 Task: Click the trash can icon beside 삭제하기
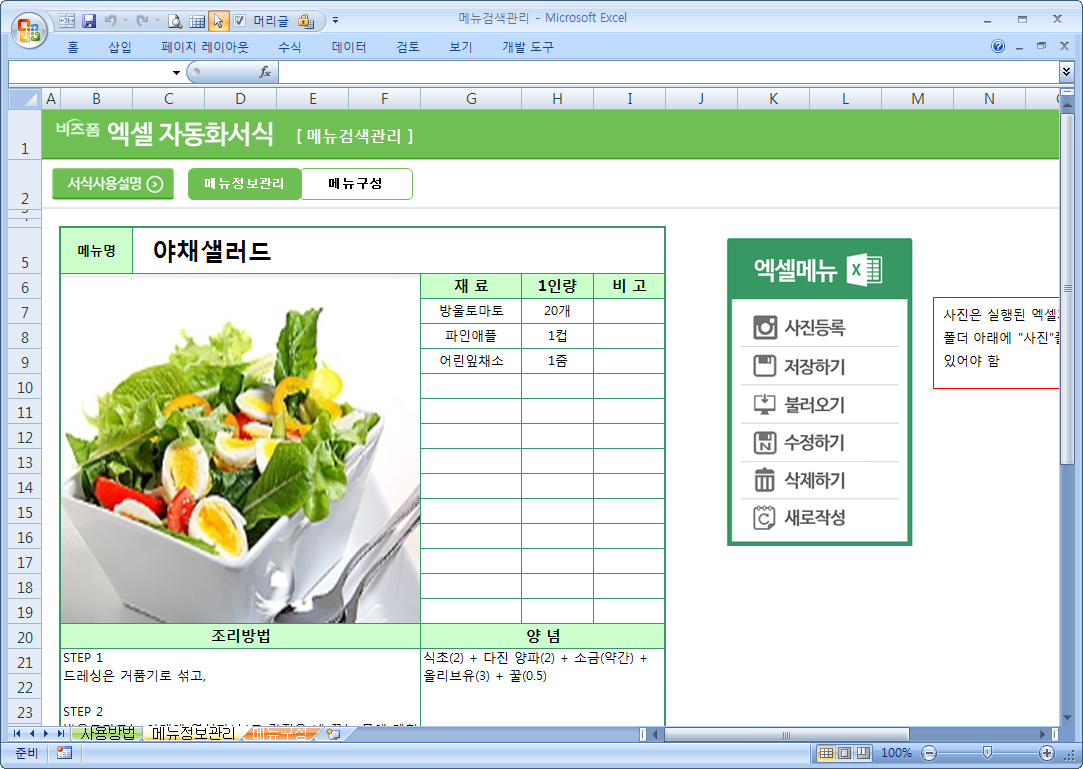point(765,480)
